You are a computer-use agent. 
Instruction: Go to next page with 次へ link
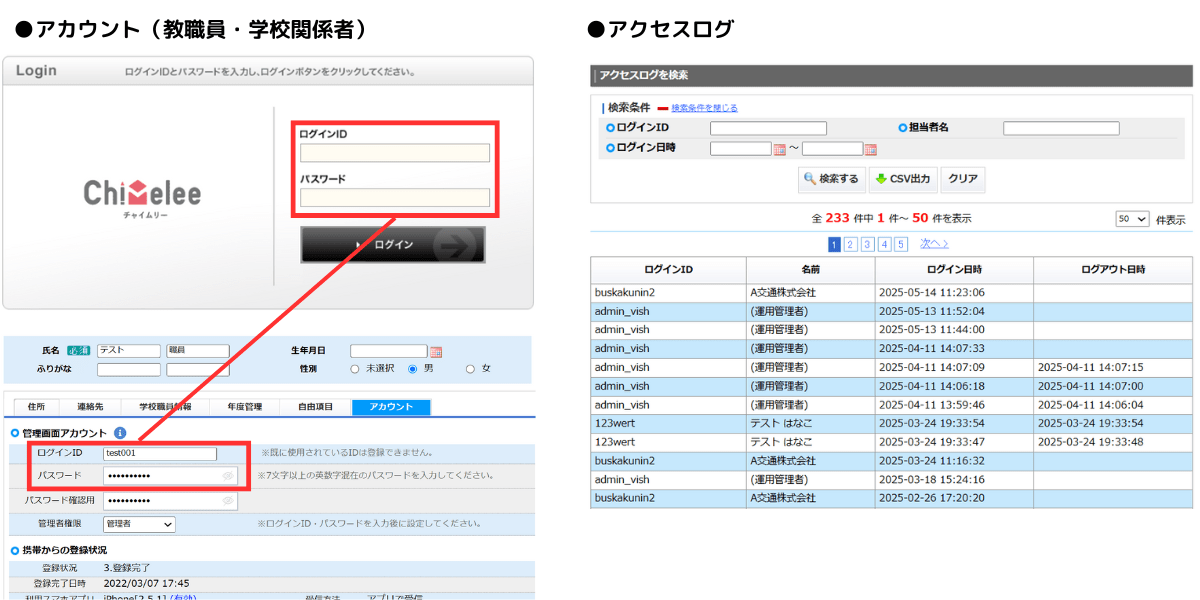934,244
